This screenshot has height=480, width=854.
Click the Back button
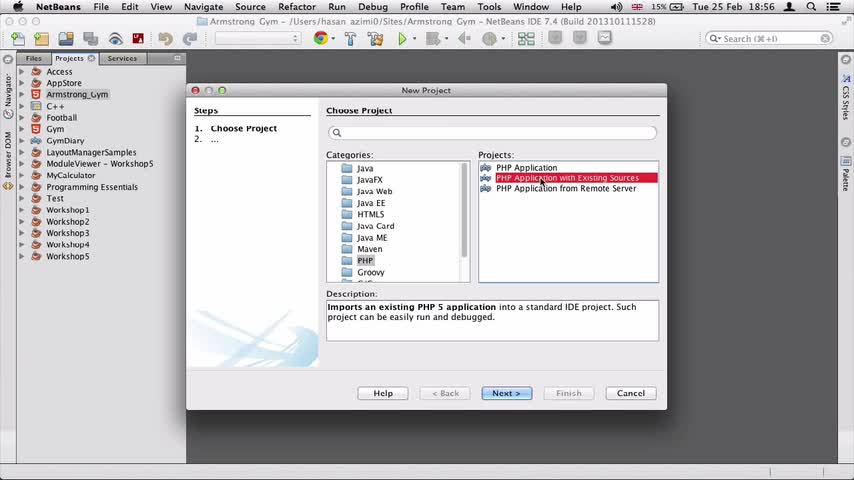click(x=445, y=393)
